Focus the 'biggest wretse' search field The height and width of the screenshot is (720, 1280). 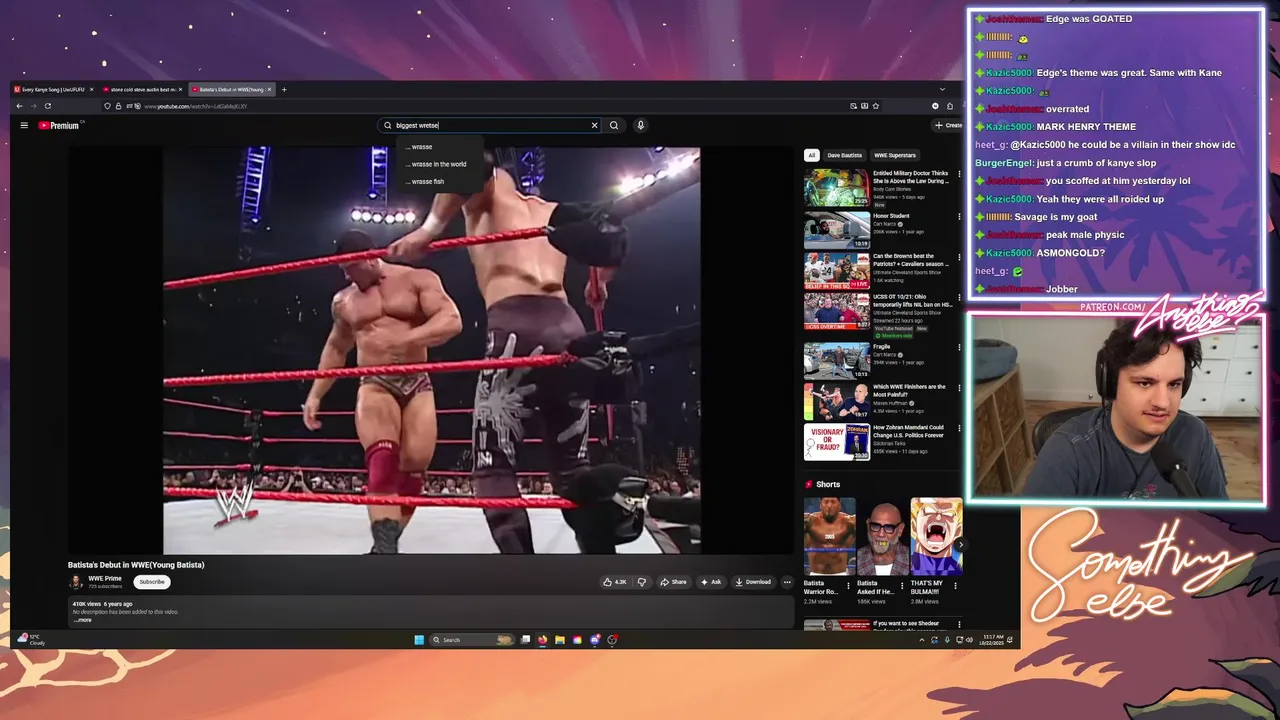pos(488,125)
